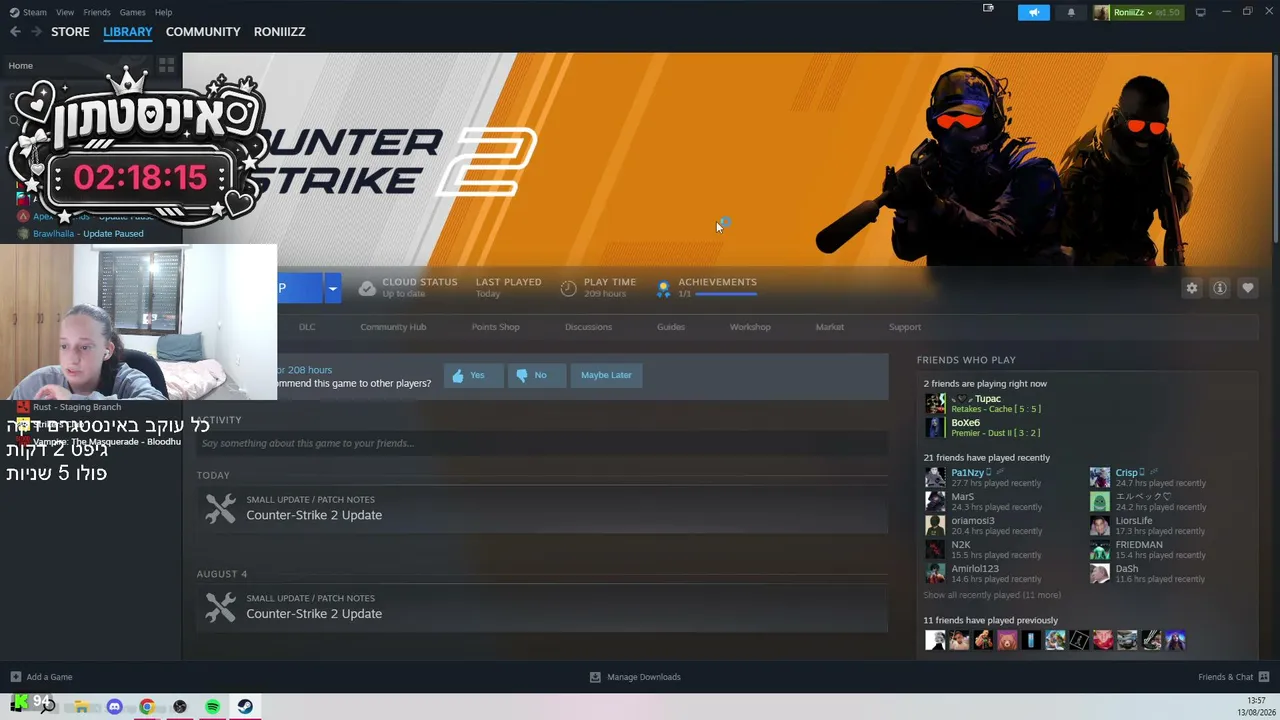Open Steam from the taskbar
The width and height of the screenshot is (1280, 720).
(245, 706)
